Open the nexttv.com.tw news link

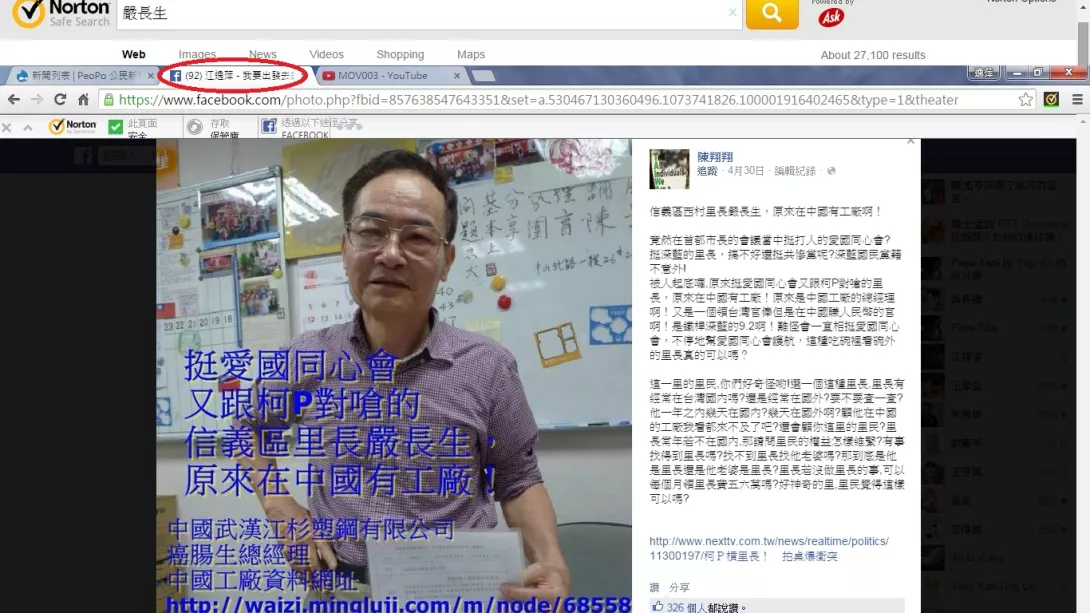tap(768, 548)
